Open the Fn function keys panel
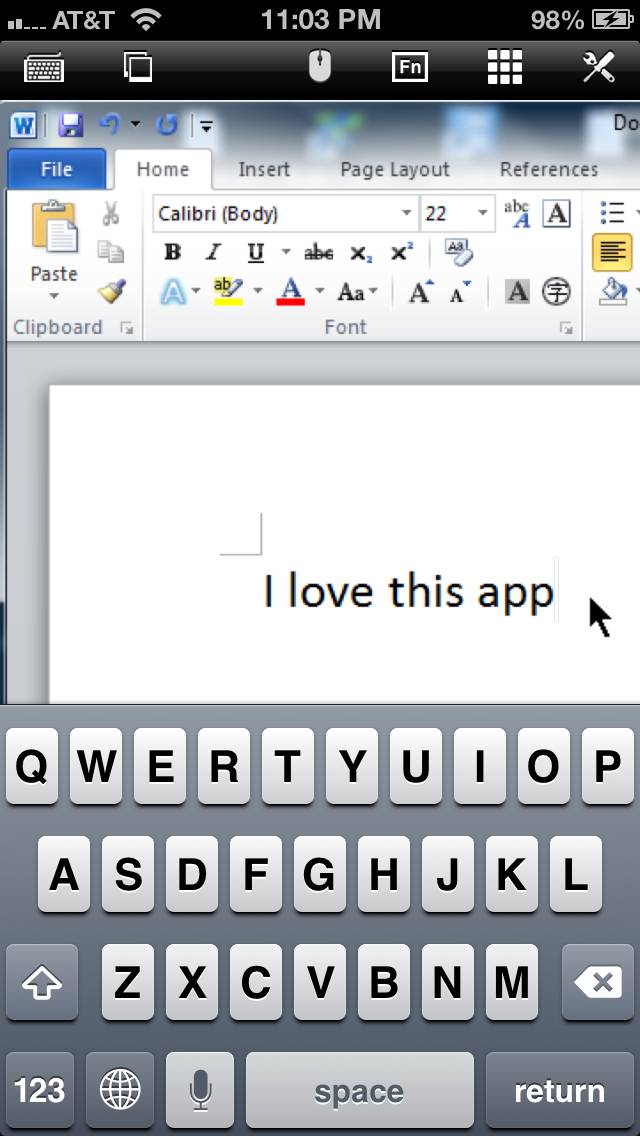 (x=409, y=67)
